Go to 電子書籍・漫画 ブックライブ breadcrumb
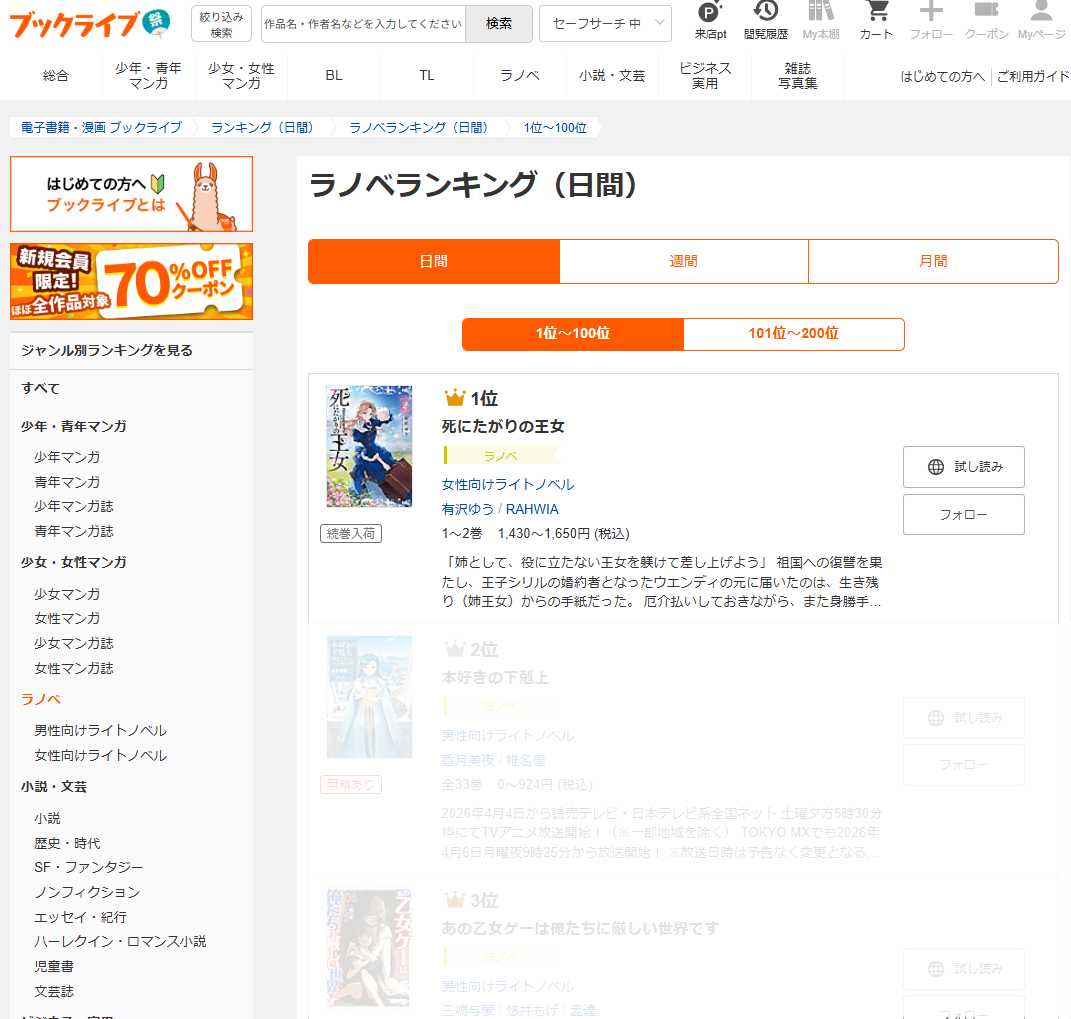The image size is (1071, 1019). 101,128
